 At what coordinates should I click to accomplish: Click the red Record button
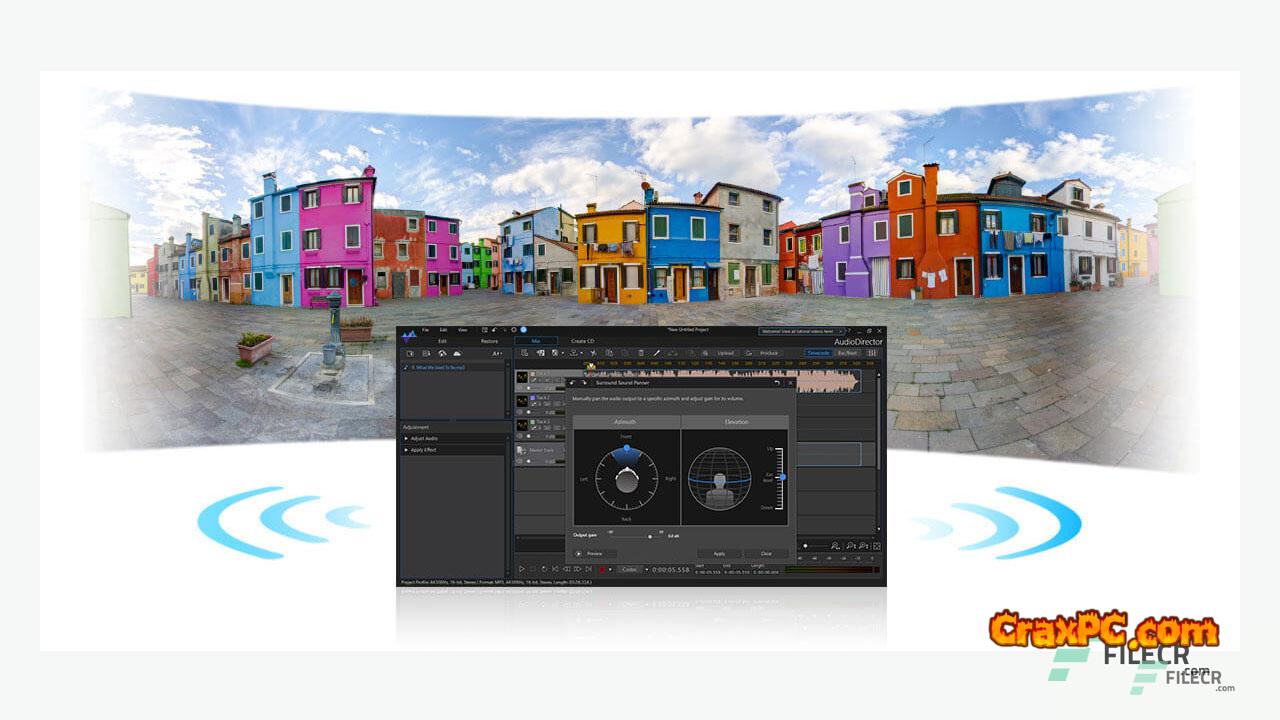click(602, 569)
